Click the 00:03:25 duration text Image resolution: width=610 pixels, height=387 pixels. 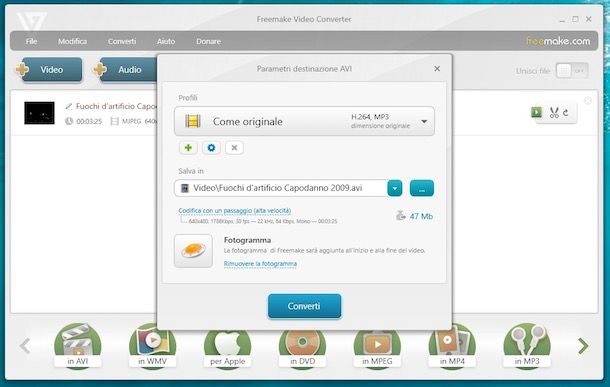pyautogui.click(x=89, y=121)
